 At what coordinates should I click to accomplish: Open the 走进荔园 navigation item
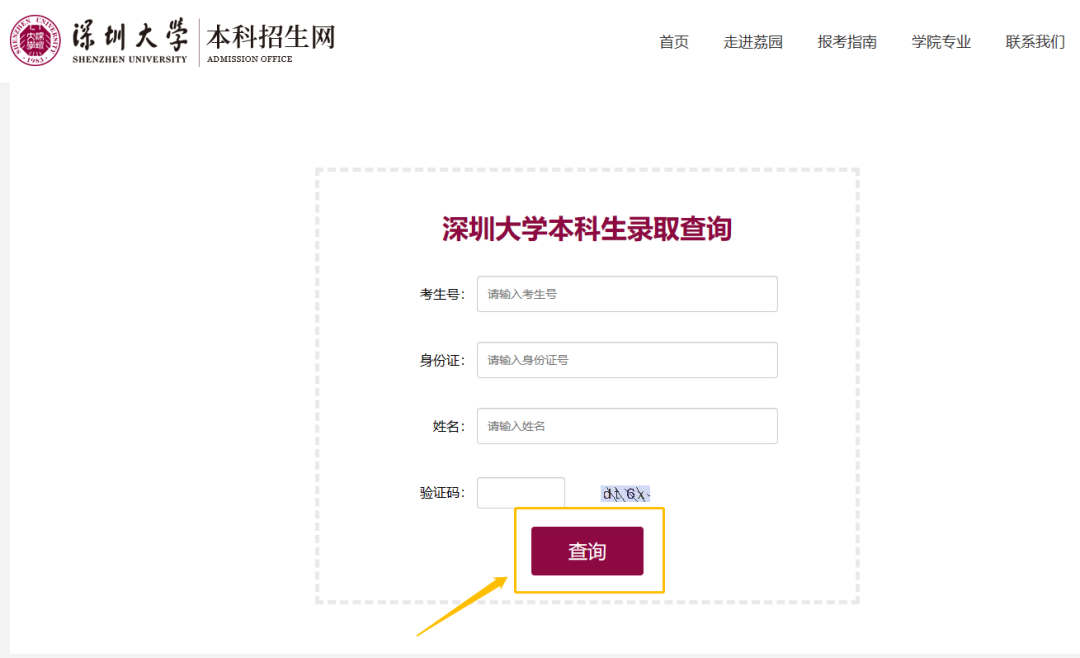[x=753, y=42]
